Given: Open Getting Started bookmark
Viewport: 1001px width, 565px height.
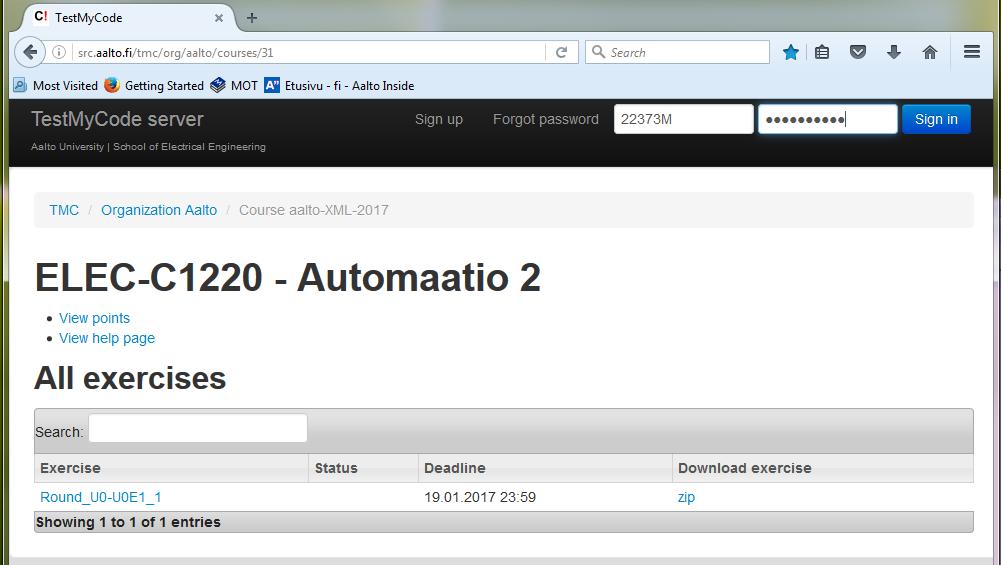Looking at the screenshot, I should click(x=154, y=86).
